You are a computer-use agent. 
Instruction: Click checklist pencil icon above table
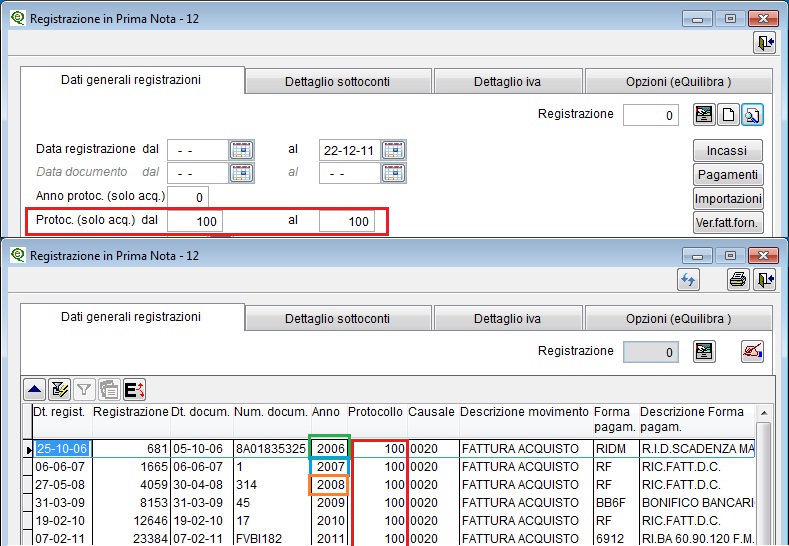tap(59, 389)
